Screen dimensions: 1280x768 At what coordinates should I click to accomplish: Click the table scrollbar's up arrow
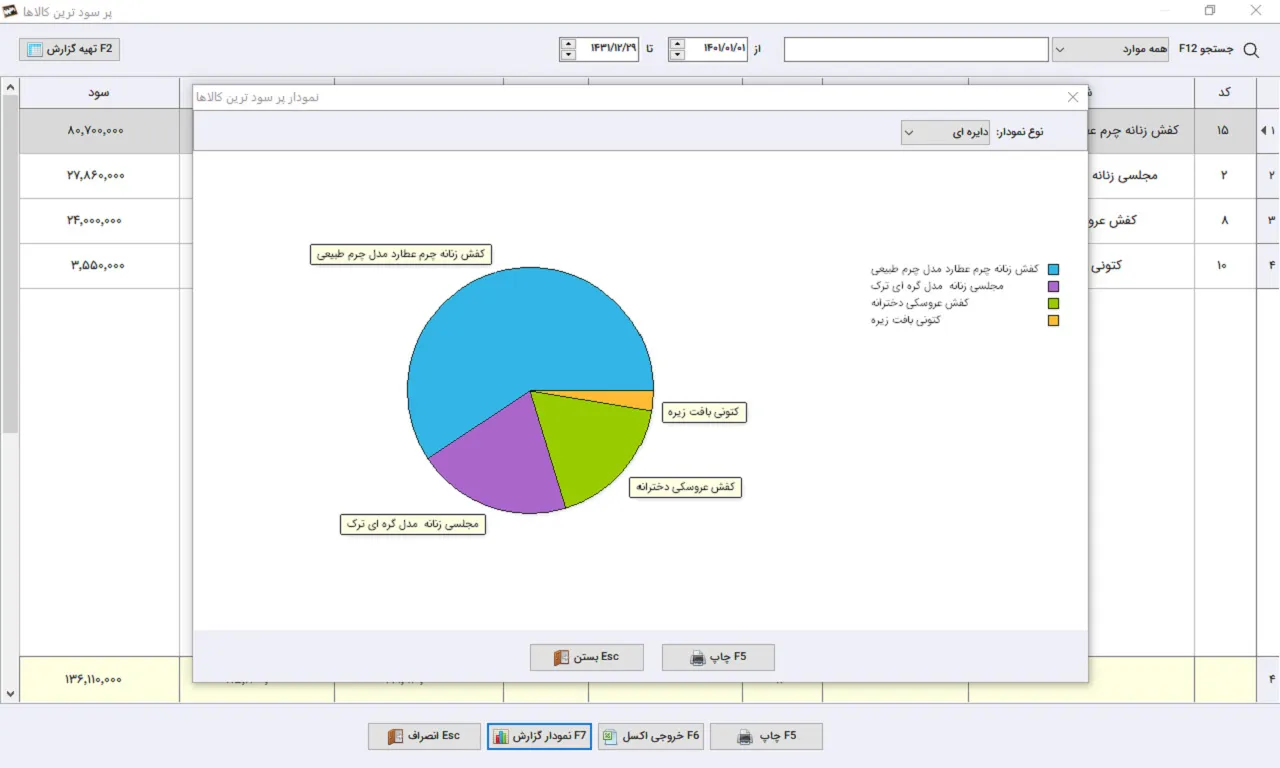(x=10, y=87)
